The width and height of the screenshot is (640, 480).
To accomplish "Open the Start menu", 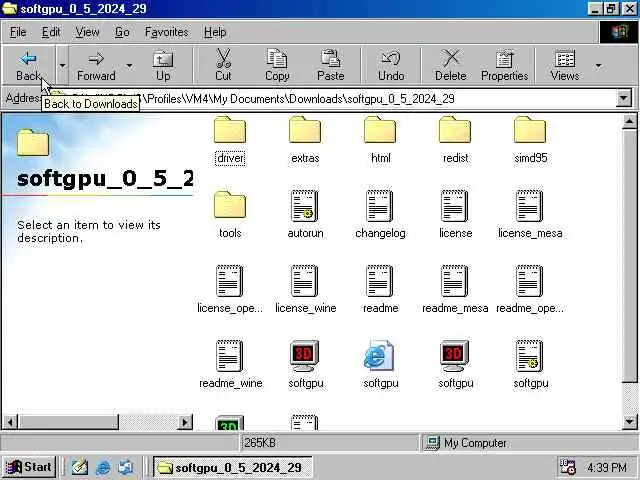I will tap(29, 467).
